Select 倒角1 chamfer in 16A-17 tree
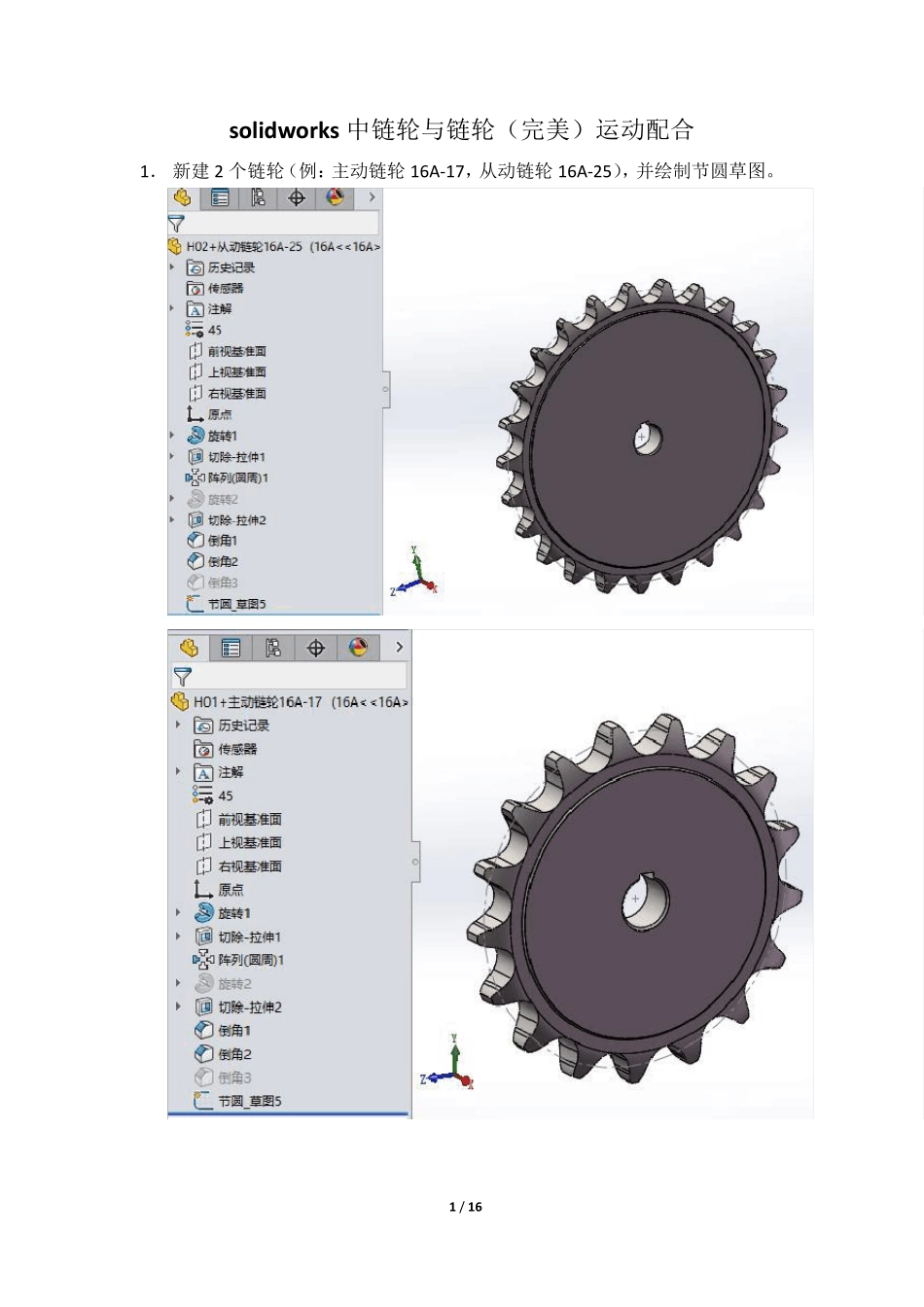 pyautogui.click(x=223, y=1031)
